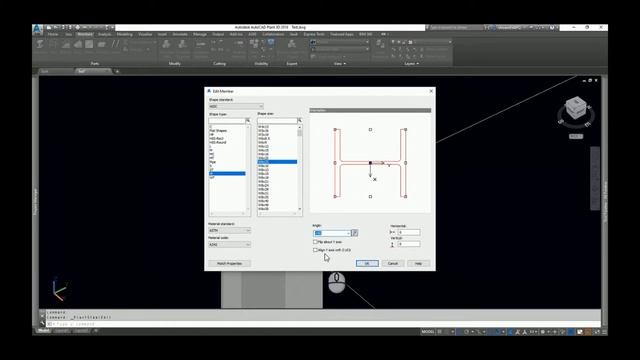The width and height of the screenshot is (640, 360).
Task: Click the ViewCube in the drawing area
Action: tap(576, 109)
